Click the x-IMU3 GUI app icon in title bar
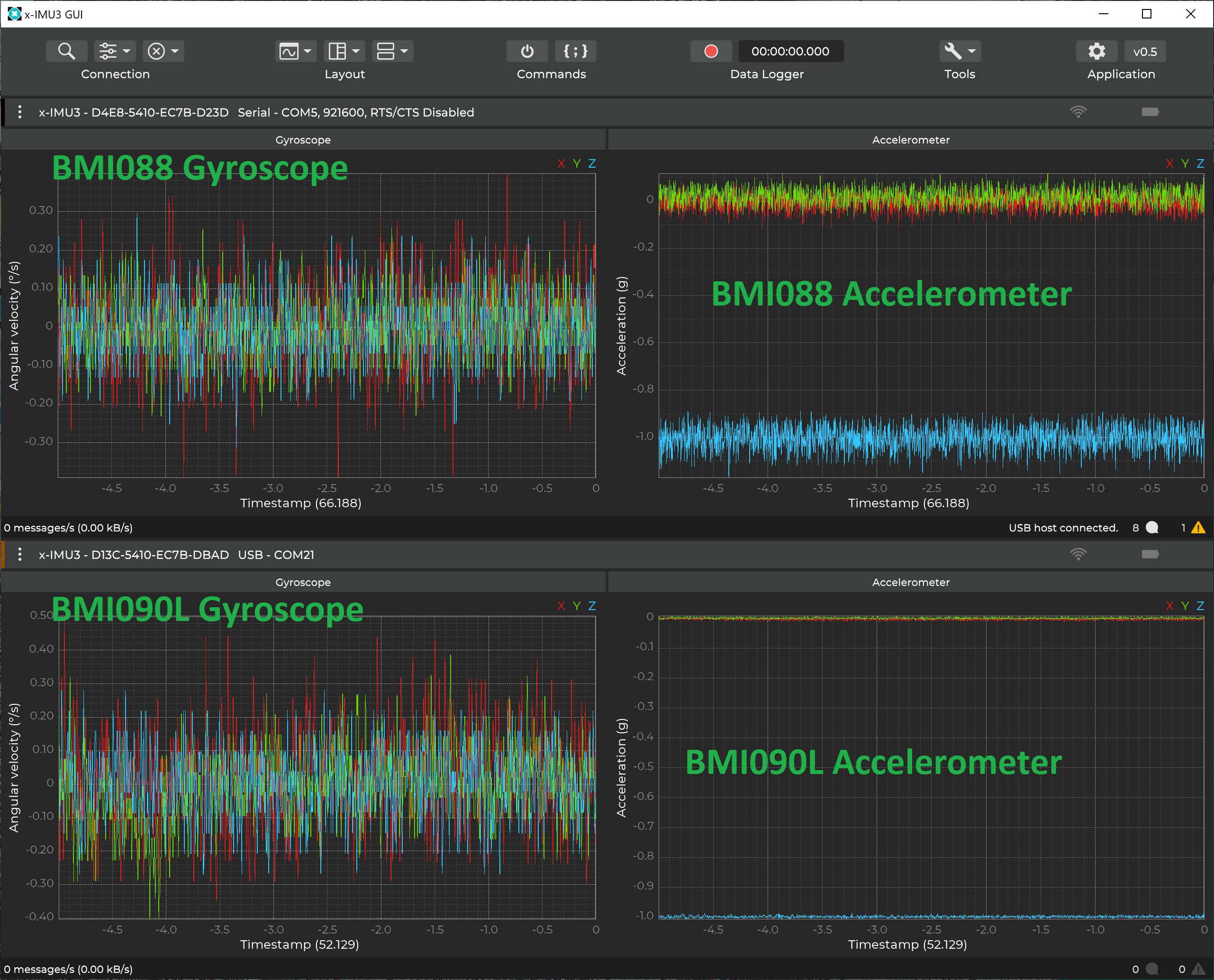 tap(14, 14)
